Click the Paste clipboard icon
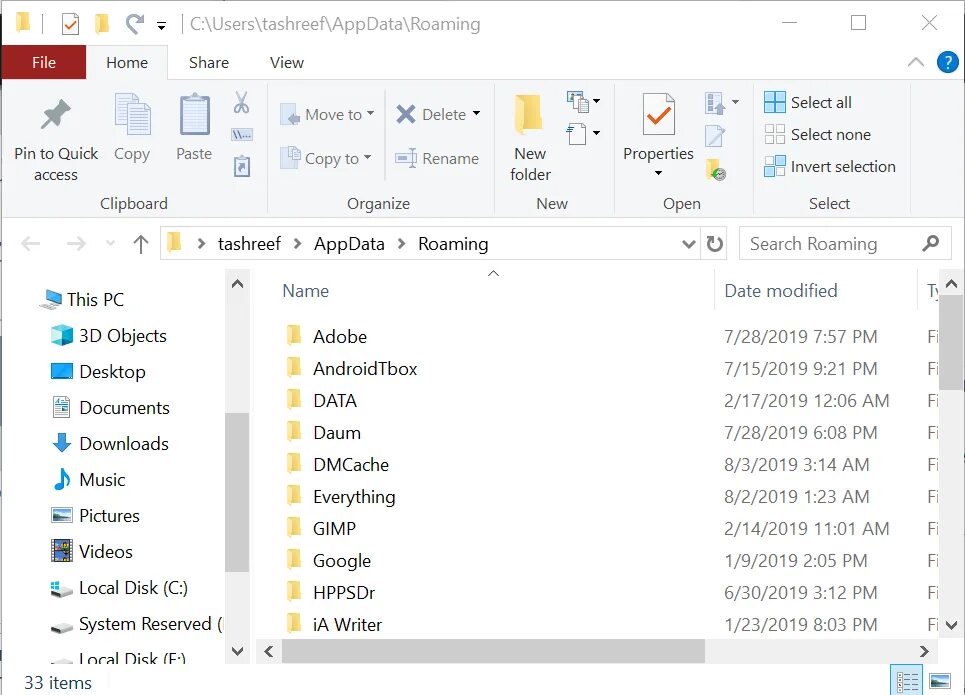The image size is (965, 695). 194,114
